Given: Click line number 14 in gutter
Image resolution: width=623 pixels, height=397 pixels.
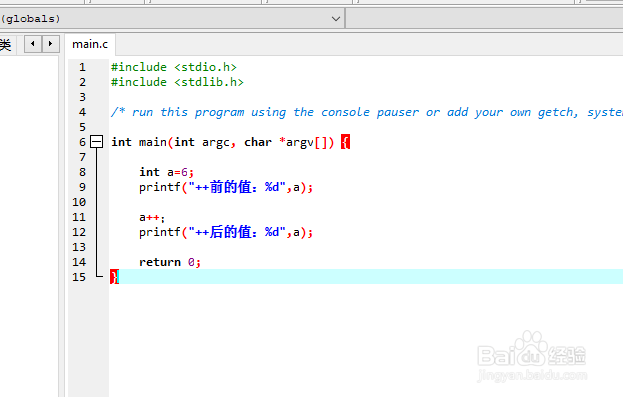Looking at the screenshot, I should coord(79,262).
